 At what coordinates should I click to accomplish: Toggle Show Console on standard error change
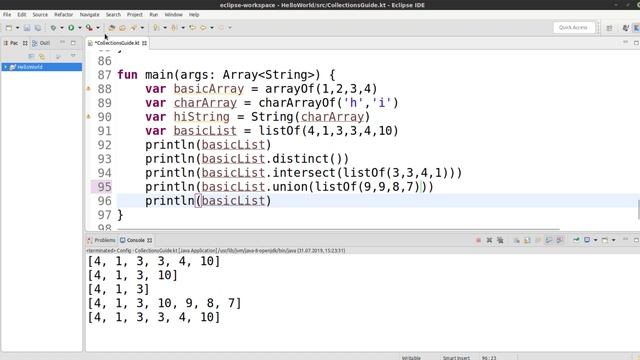pos(560,240)
